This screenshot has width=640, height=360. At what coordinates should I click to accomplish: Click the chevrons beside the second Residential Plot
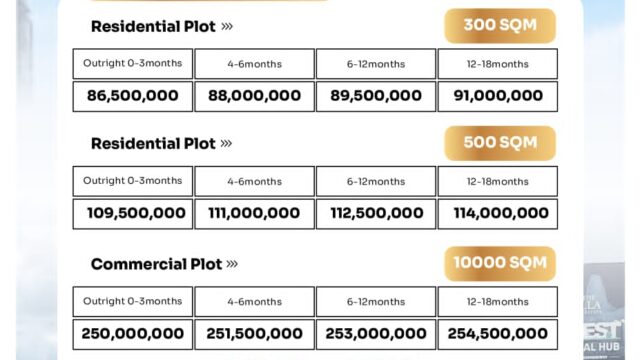[226, 143]
